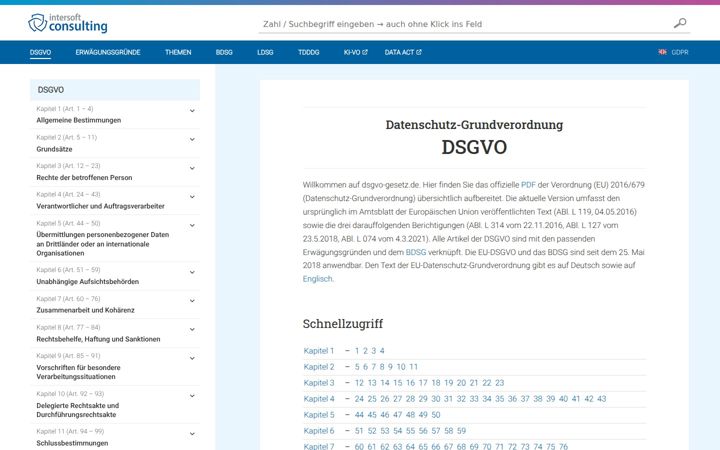The image size is (720, 450).
Task: Open the BDSG menu item
Action: (x=224, y=52)
